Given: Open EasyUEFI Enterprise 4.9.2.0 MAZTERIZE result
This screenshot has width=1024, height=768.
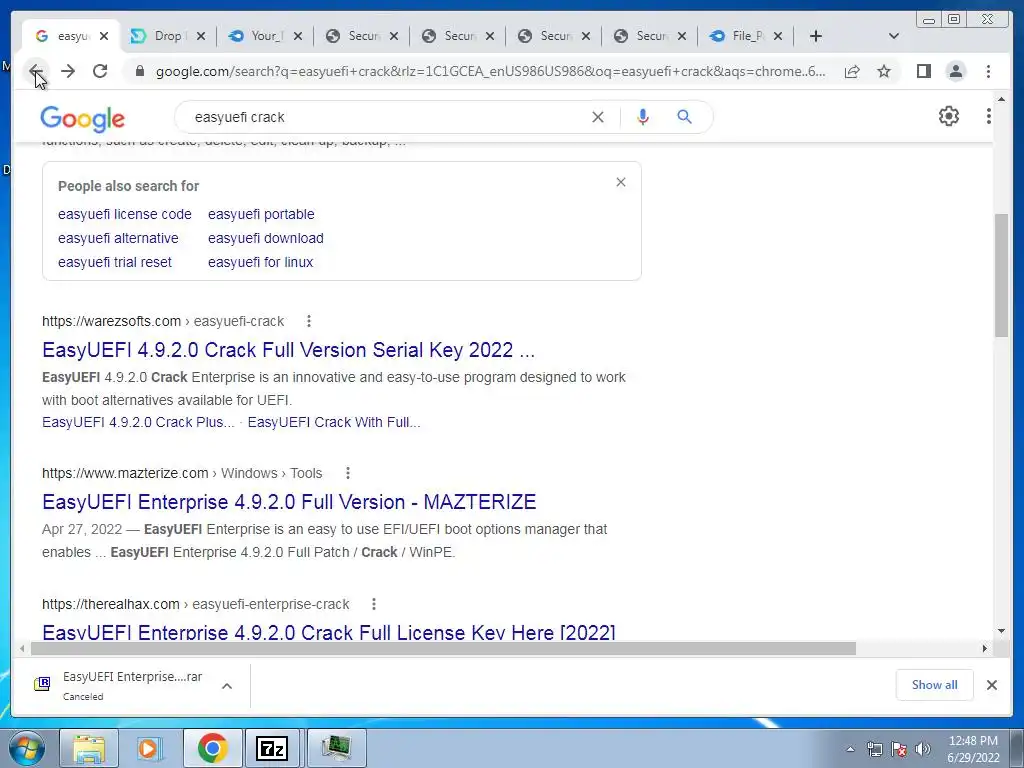Looking at the screenshot, I should (x=289, y=502).
